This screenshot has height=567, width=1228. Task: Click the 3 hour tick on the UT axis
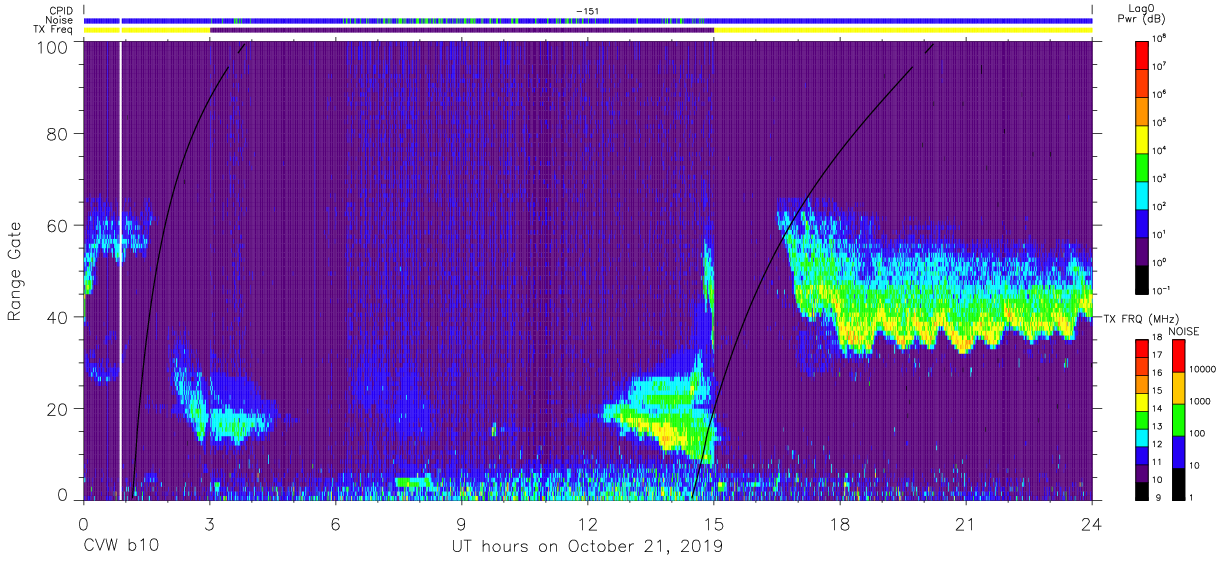pos(209,525)
